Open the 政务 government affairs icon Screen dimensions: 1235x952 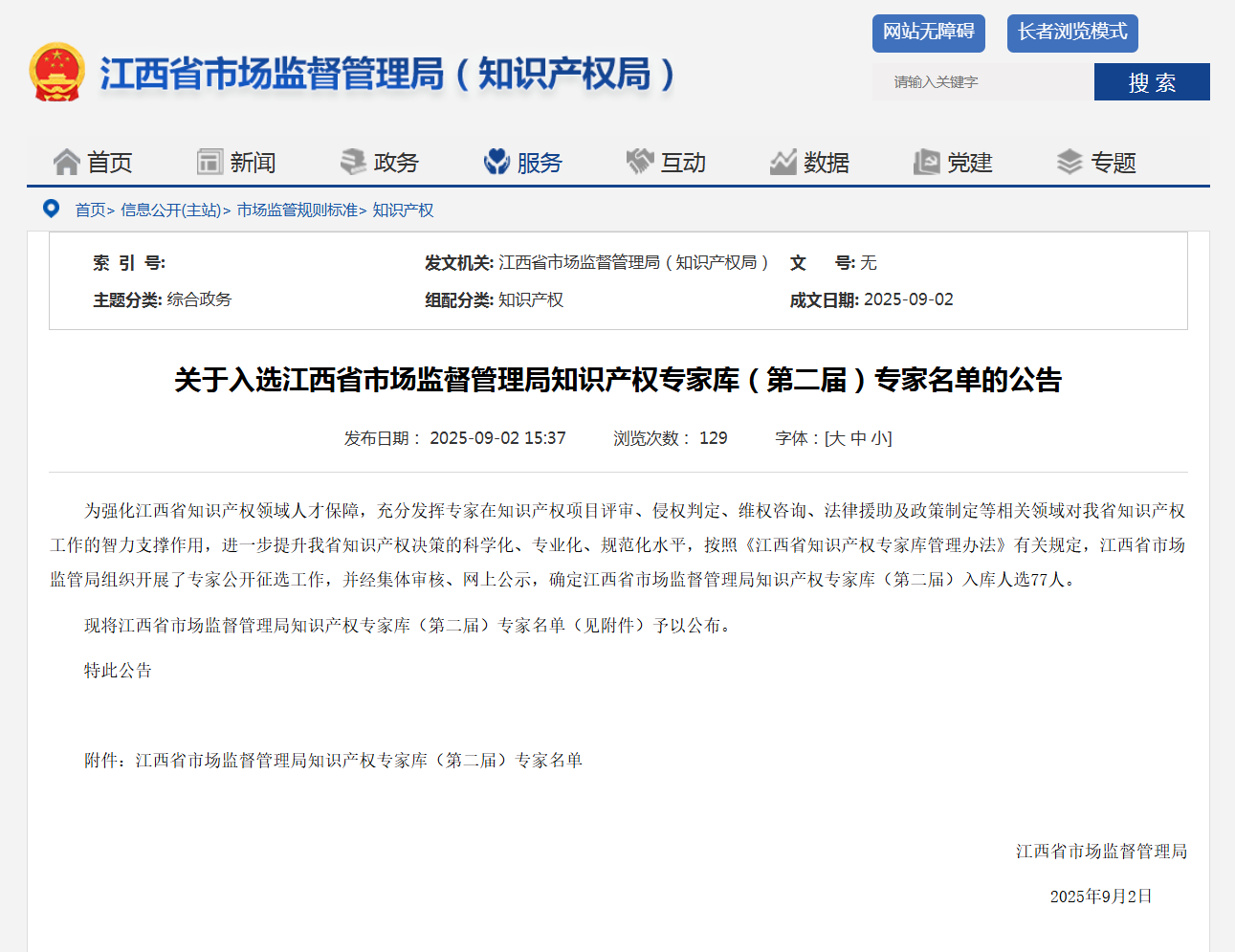351,161
